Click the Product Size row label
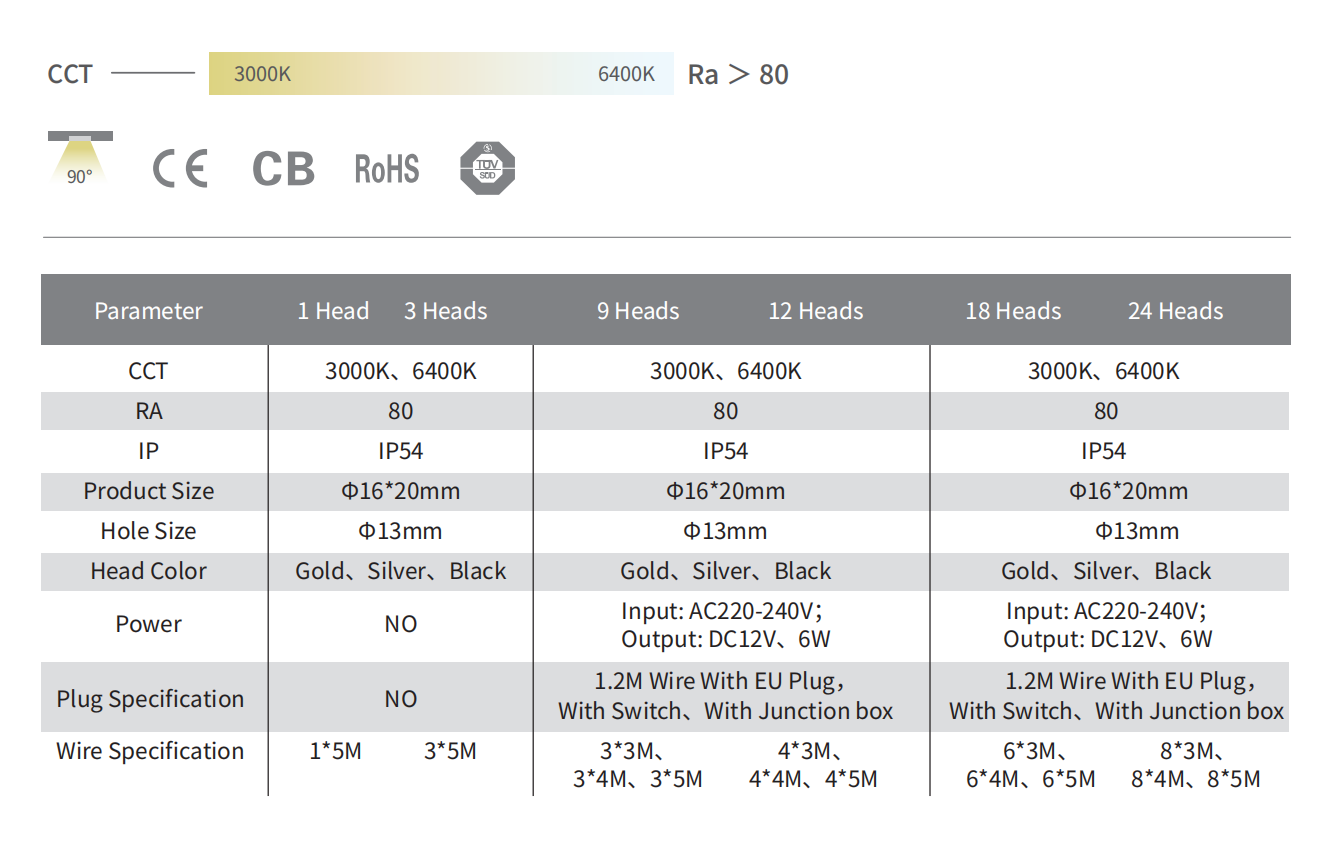1329x867 pixels. [149, 491]
